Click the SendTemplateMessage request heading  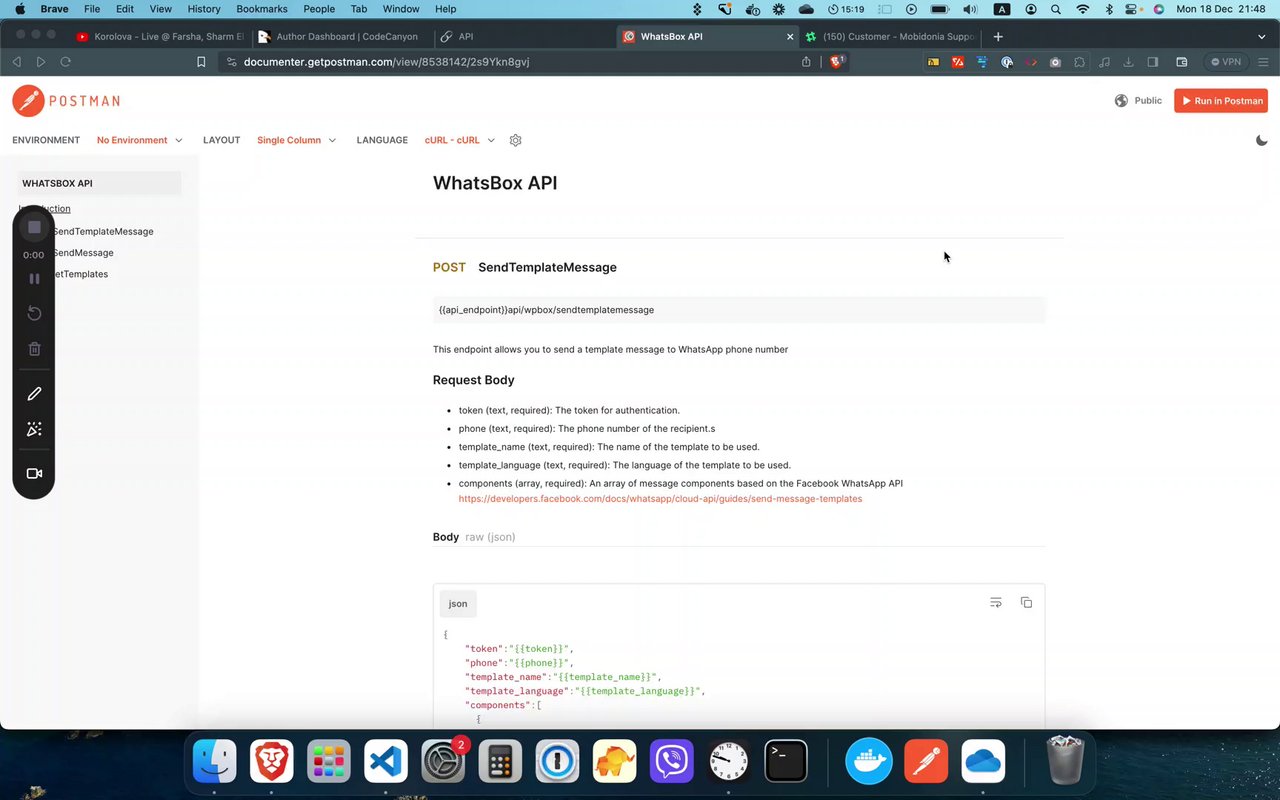(x=547, y=267)
